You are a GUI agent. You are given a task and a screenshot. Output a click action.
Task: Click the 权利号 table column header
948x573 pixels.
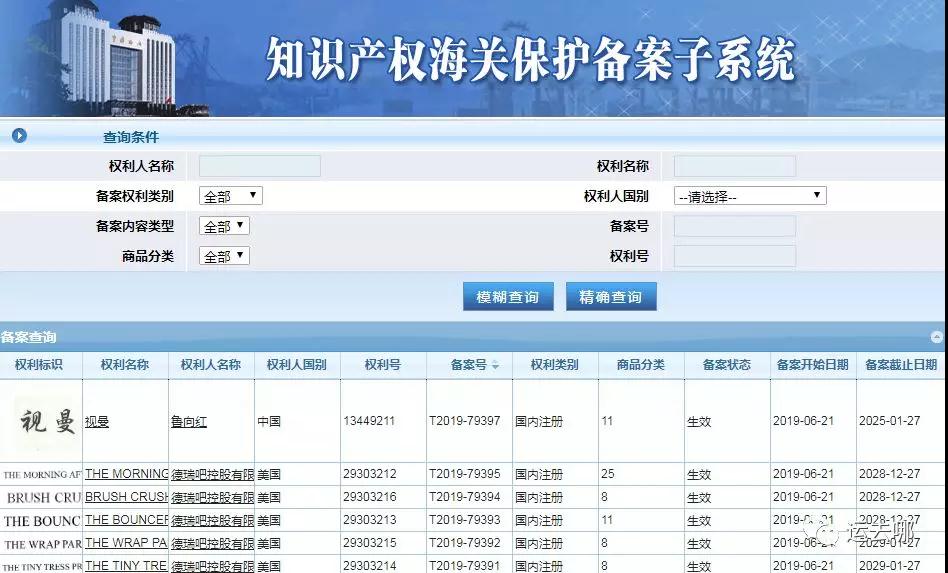click(382, 364)
